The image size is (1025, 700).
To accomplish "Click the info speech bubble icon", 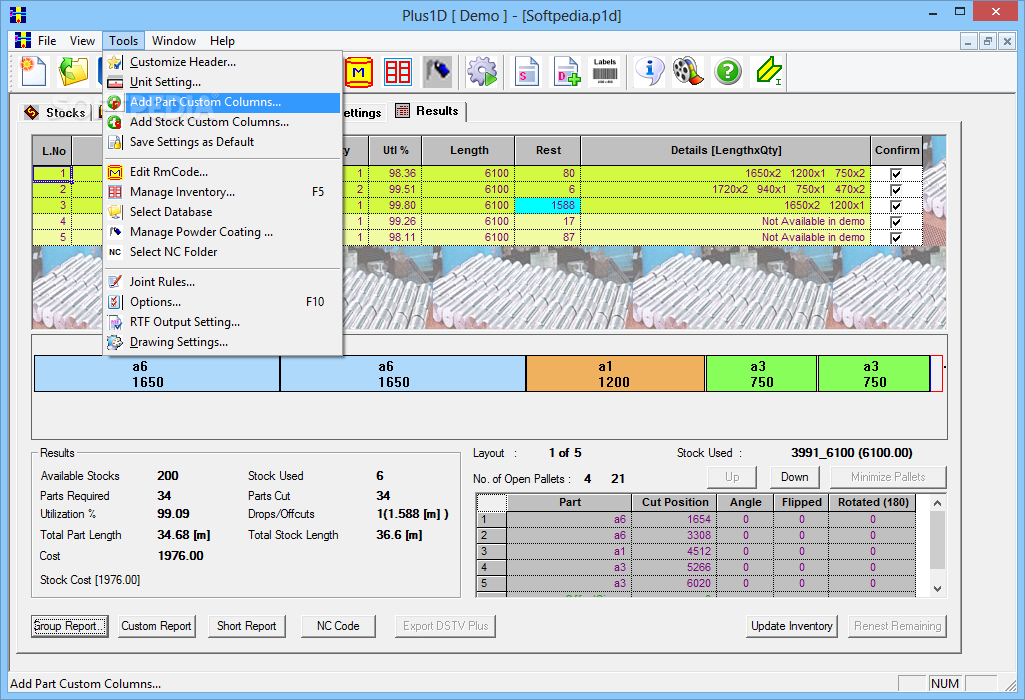I will [649, 71].
